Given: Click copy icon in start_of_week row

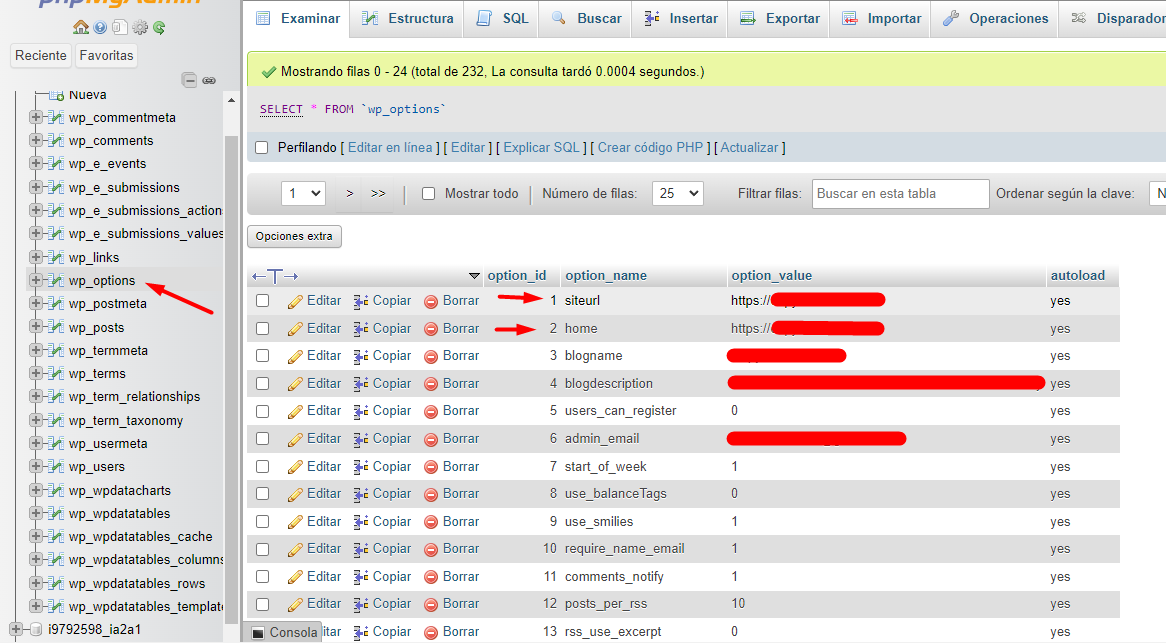Looking at the screenshot, I should click(361, 467).
